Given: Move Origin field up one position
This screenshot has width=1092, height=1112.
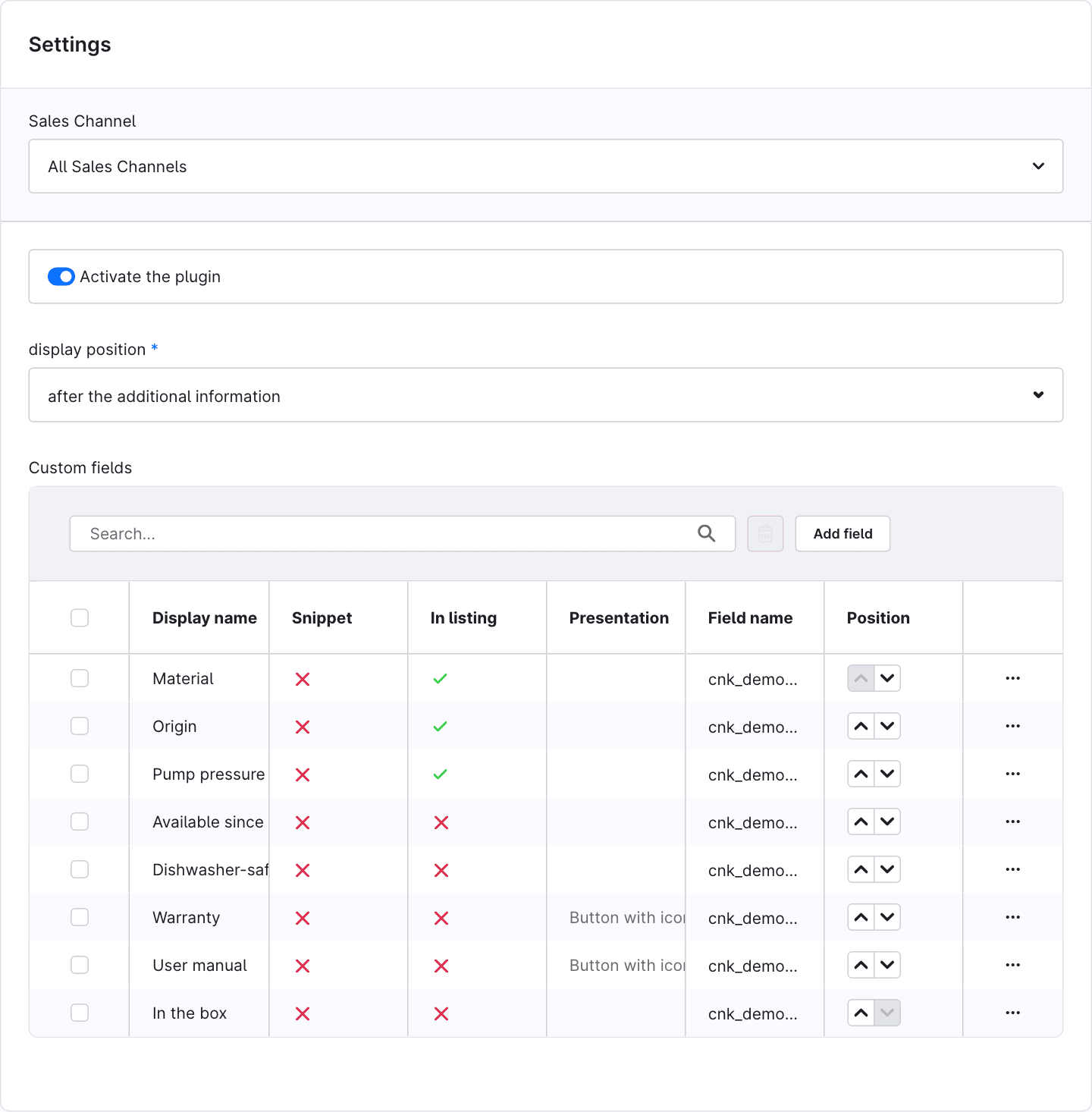Looking at the screenshot, I should 861,726.
